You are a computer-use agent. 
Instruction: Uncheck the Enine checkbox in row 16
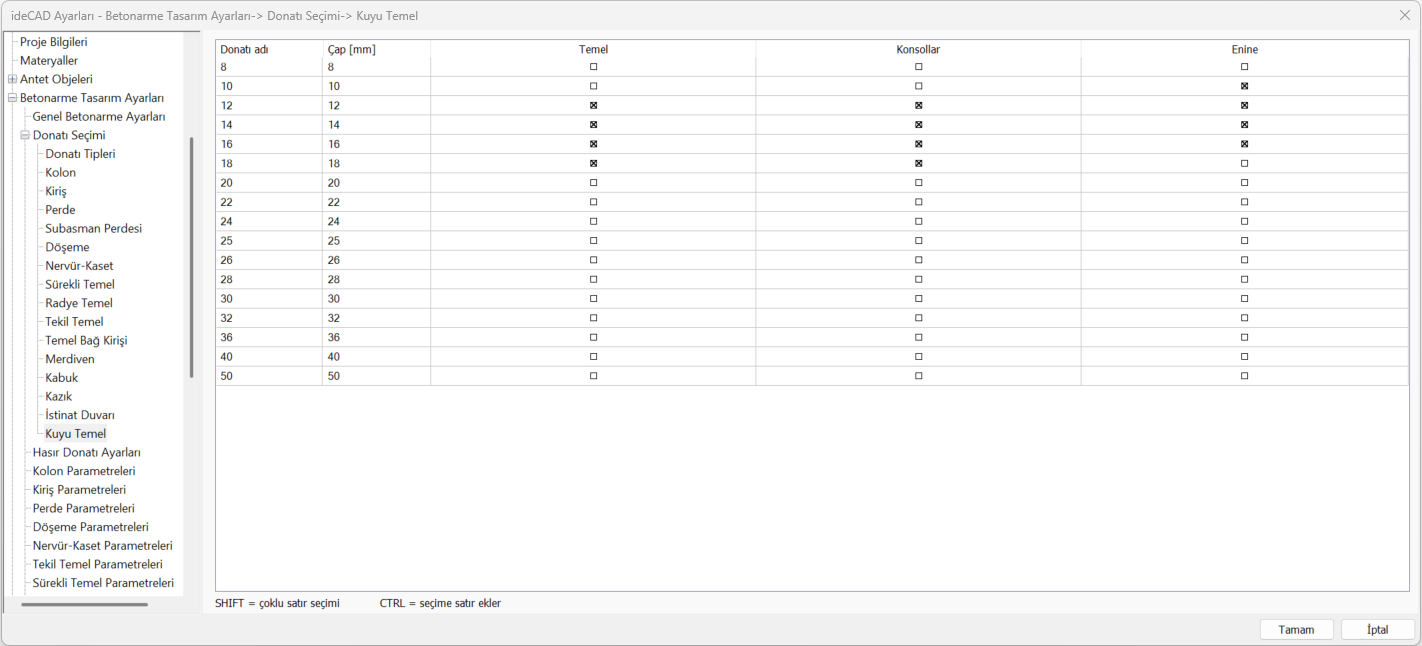[x=1245, y=144]
